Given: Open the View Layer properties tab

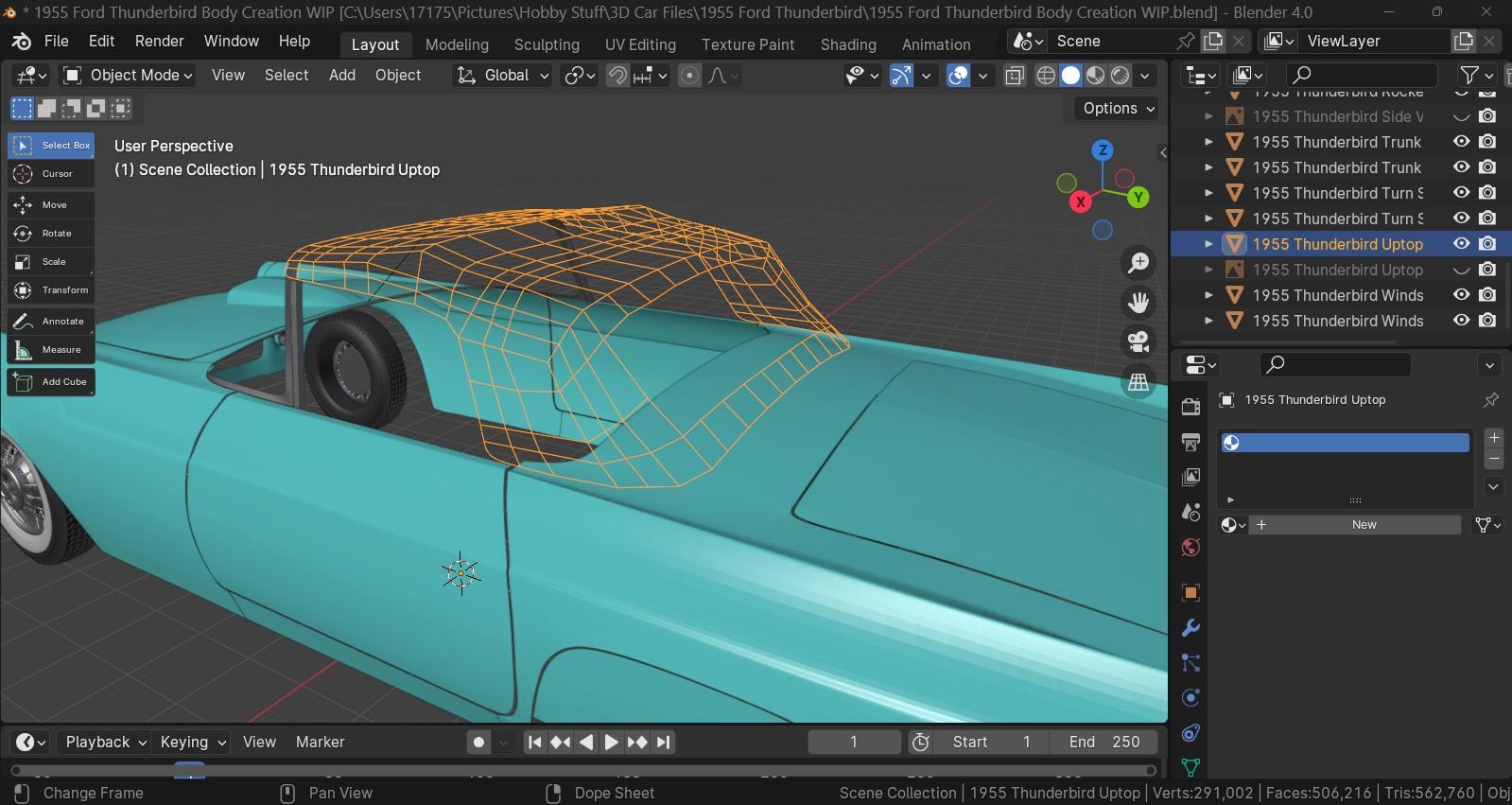Looking at the screenshot, I should point(1190,477).
